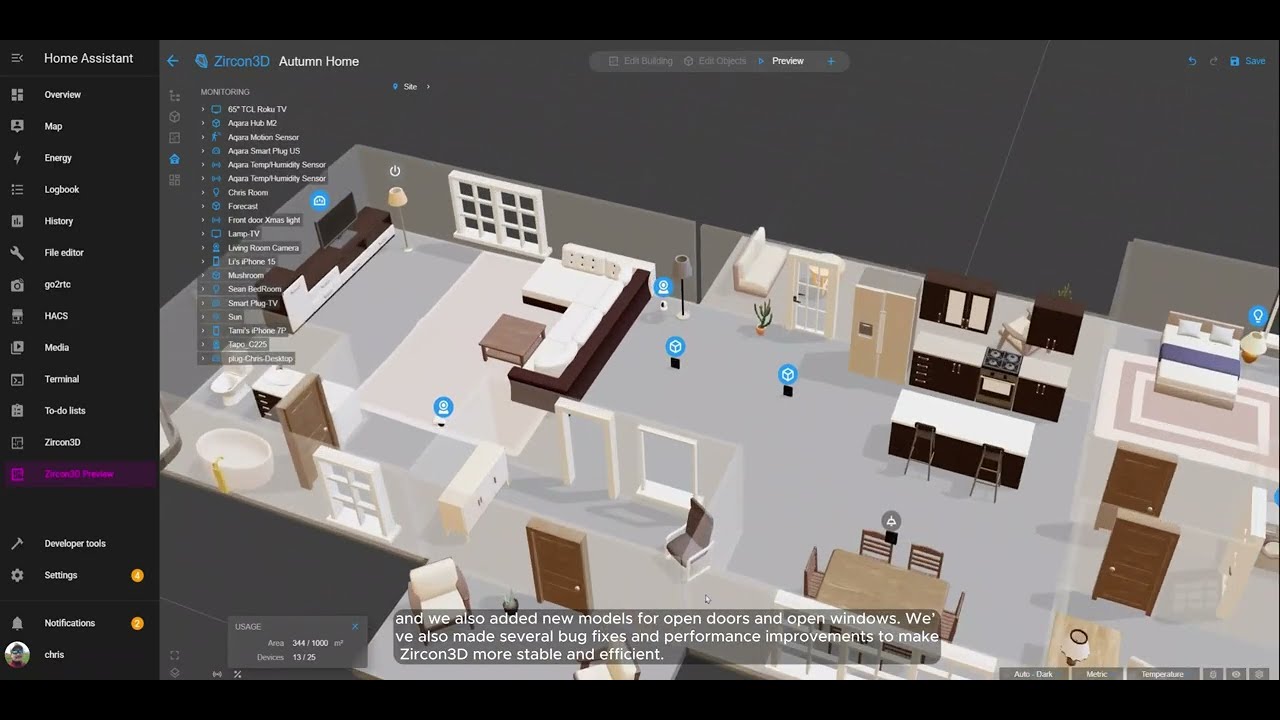This screenshot has height=720, width=1280.
Task: Go back with the blue arrow icon
Action: [x=172, y=61]
